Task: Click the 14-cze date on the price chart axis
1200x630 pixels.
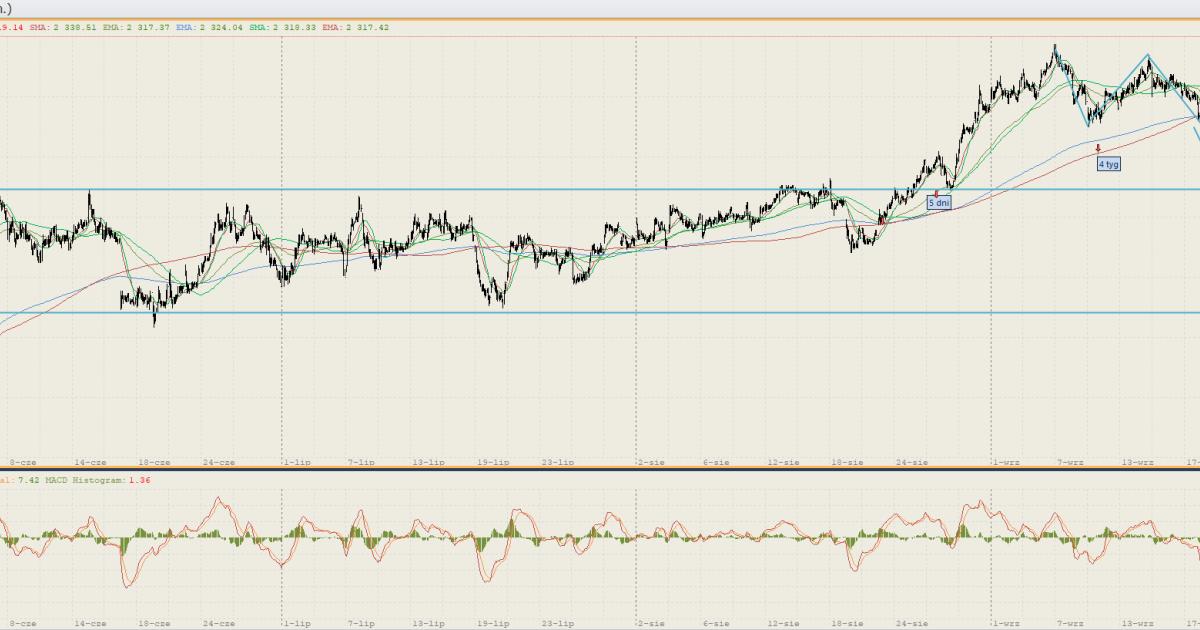Action: tap(92, 463)
